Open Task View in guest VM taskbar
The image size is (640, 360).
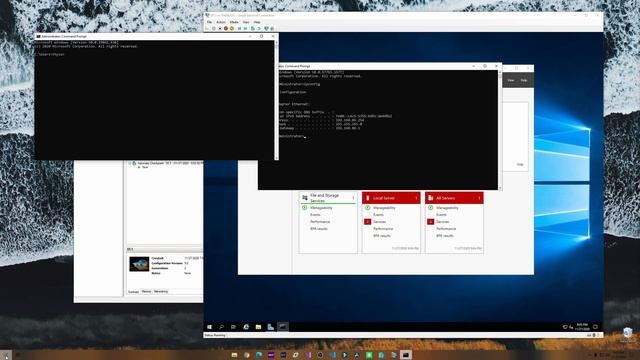coord(233,327)
